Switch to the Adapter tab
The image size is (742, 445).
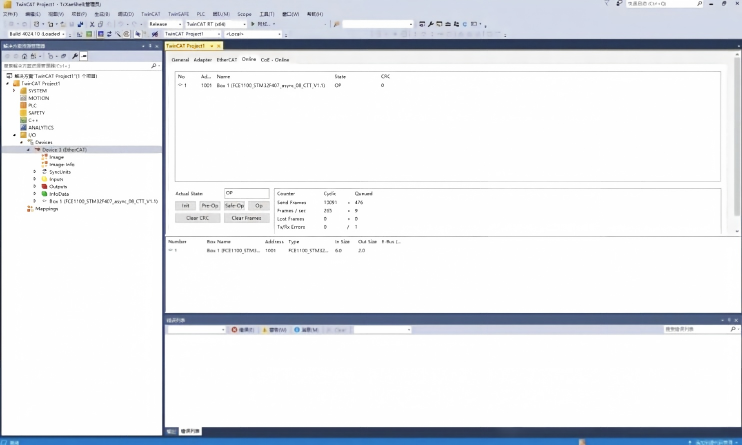coord(203,60)
